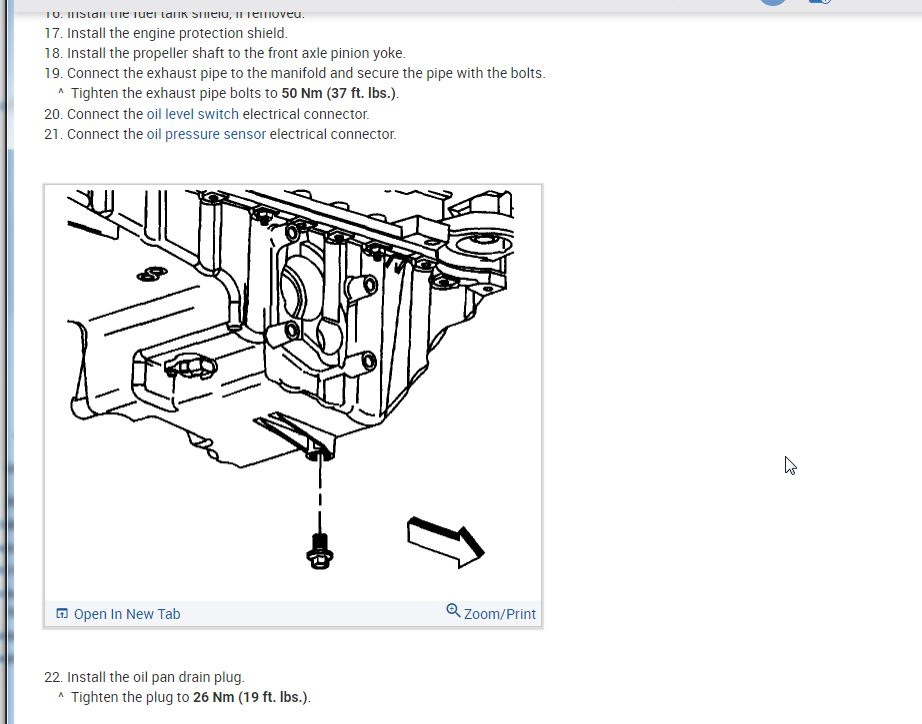Click the bold 50 Nm (37 ft. lbs.) value
The height and width of the screenshot is (724, 922).
point(339,94)
